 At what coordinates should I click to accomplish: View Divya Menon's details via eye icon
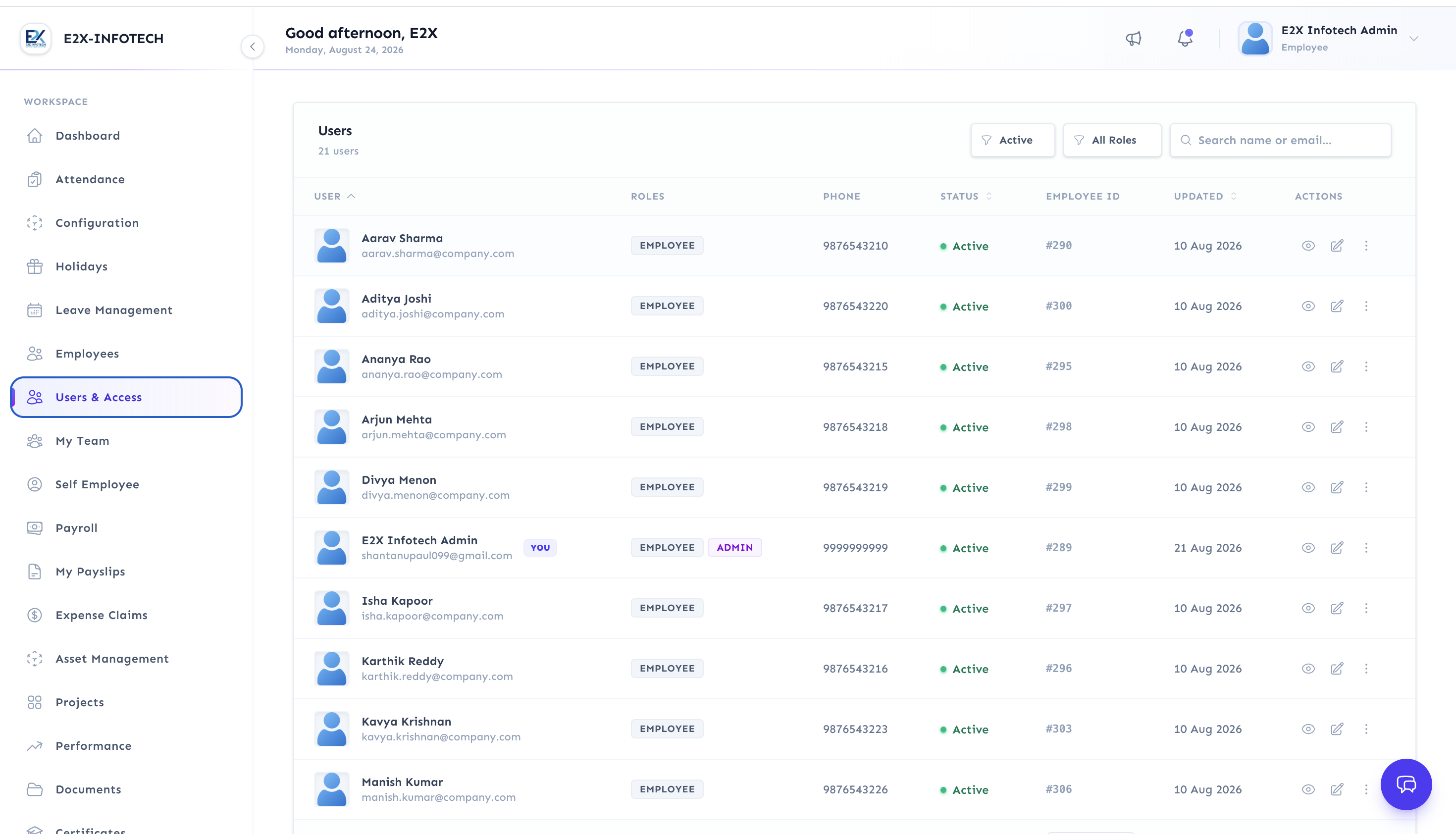point(1308,487)
